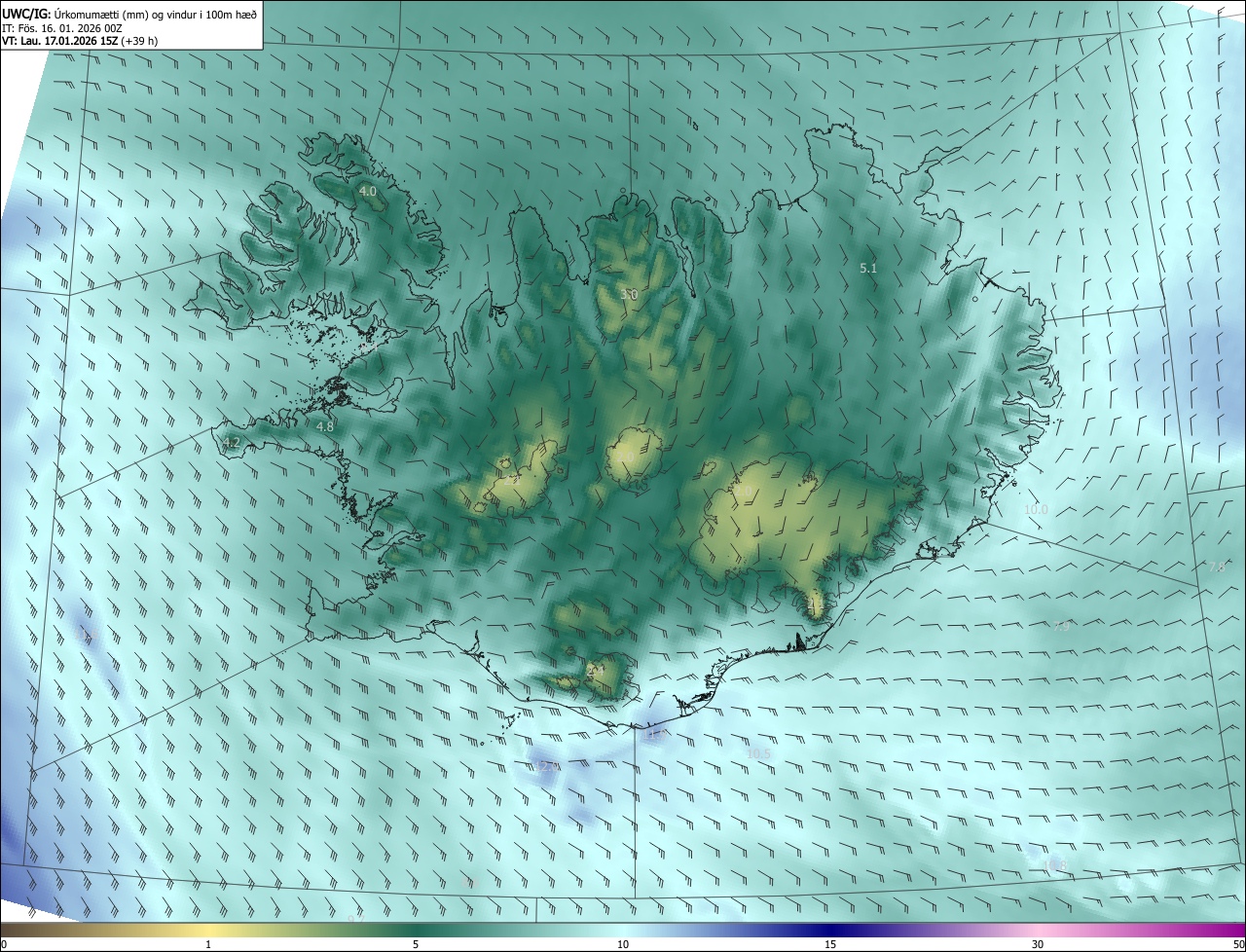Viewport: 1246px width, 952px height.
Task: Click the colorbar tick label 1
Action: pyautogui.click(x=208, y=944)
